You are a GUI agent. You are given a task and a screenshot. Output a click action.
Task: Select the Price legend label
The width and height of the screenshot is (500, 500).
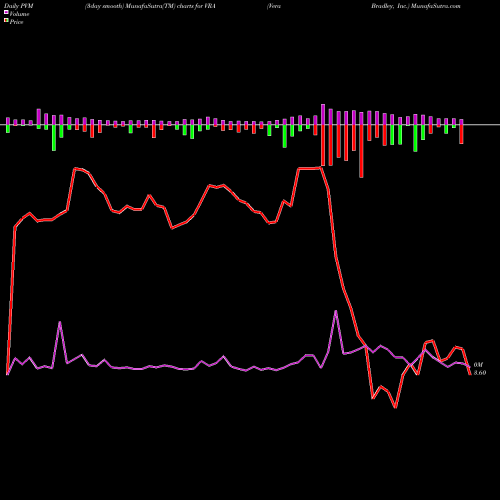[x=16, y=22]
